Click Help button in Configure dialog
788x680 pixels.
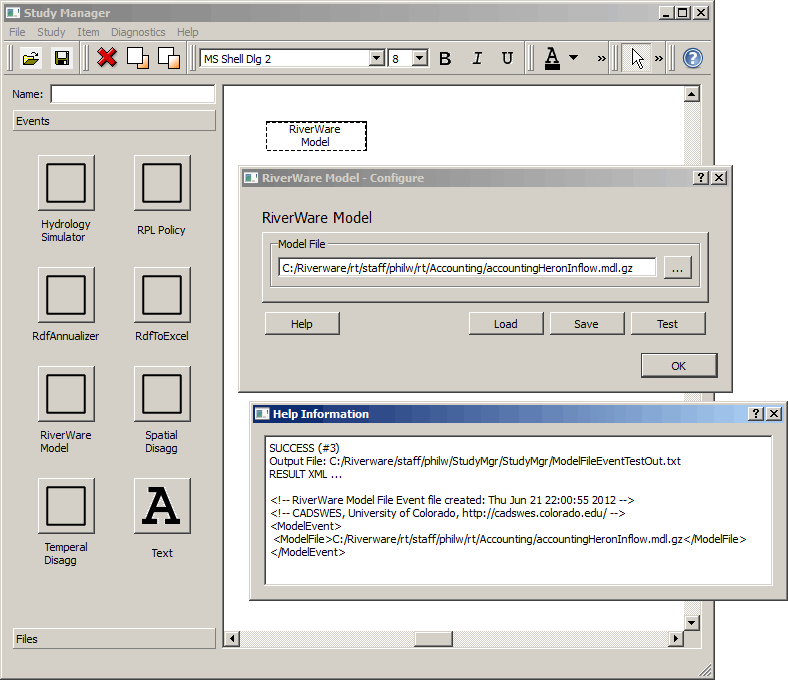click(x=302, y=324)
